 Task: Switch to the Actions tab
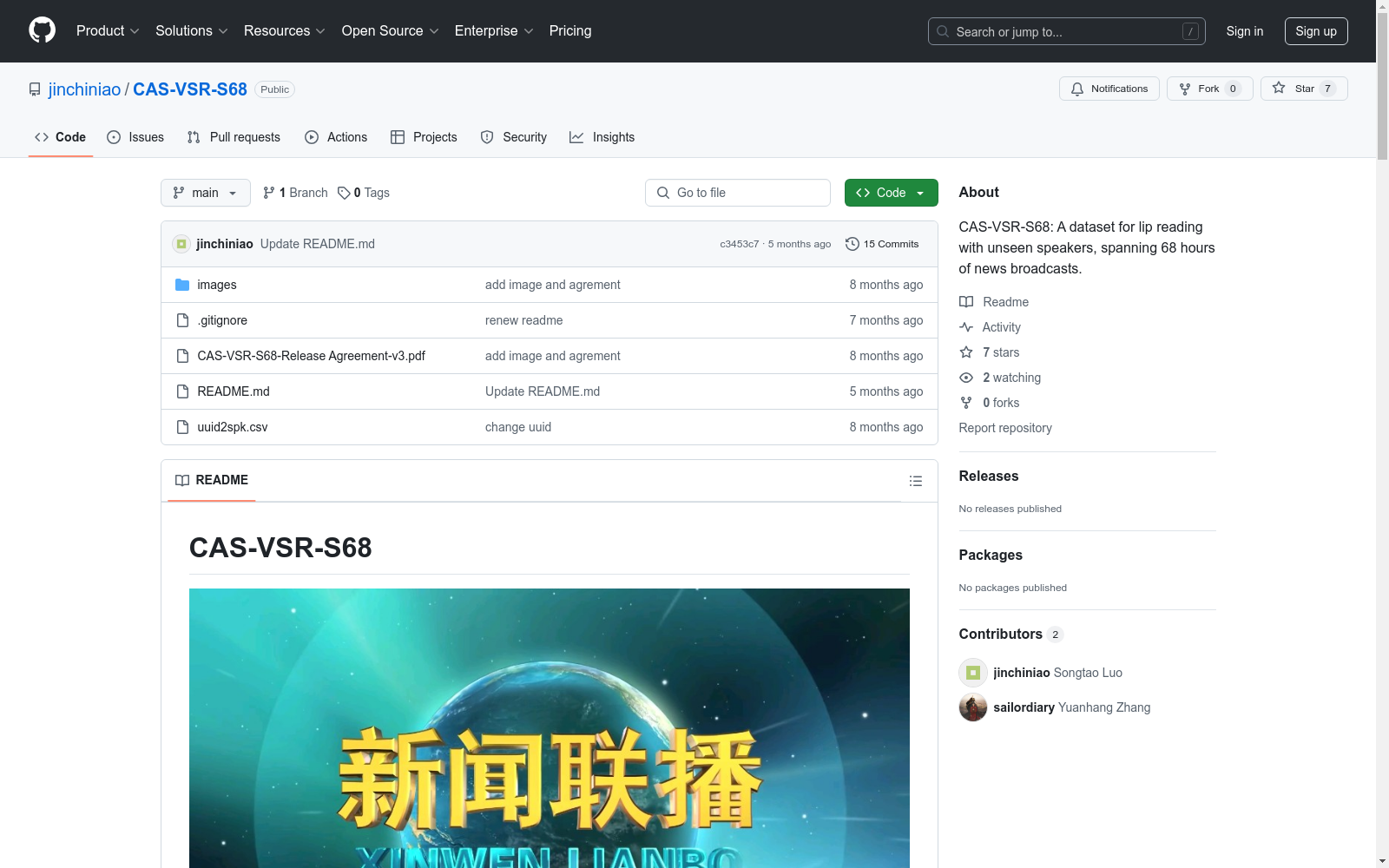336,137
